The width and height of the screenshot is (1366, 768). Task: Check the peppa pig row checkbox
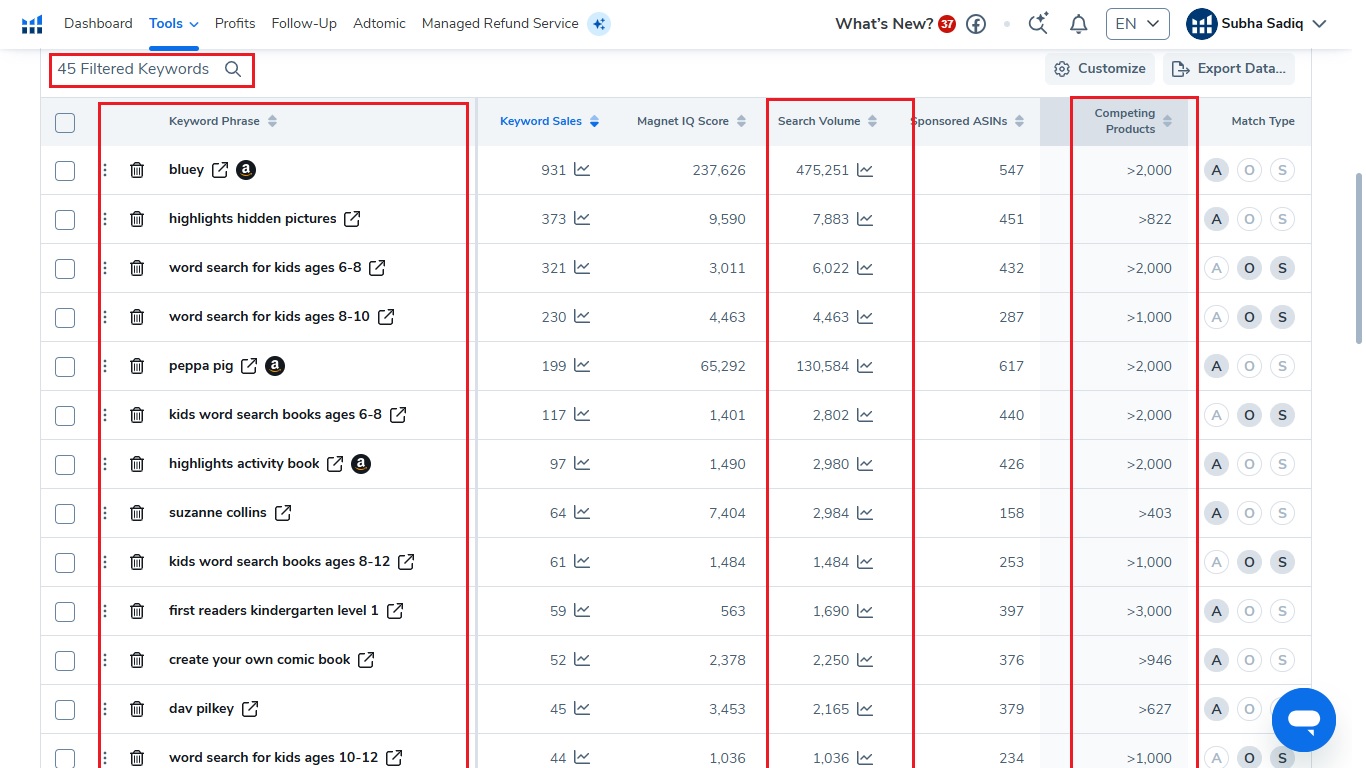65,366
